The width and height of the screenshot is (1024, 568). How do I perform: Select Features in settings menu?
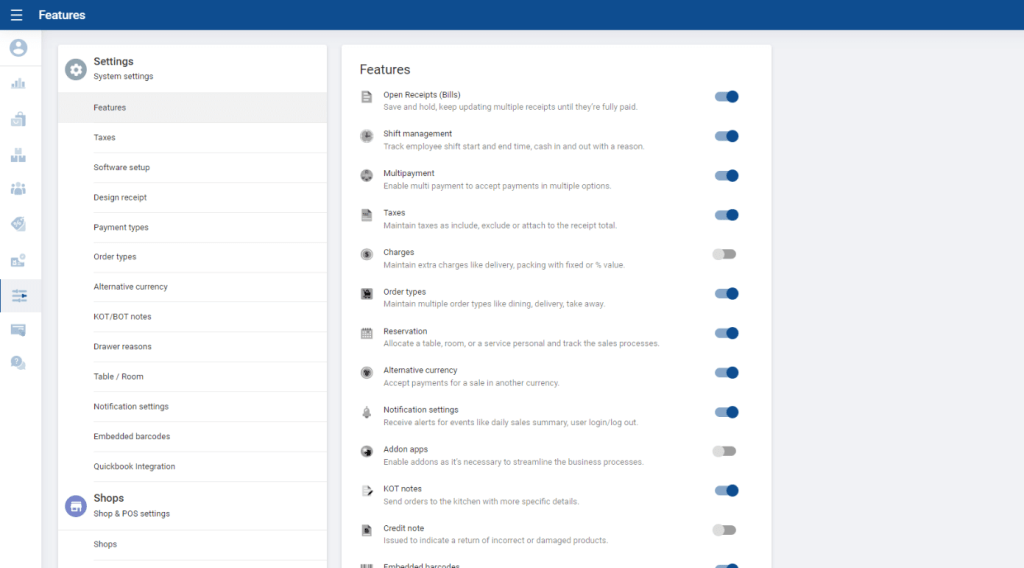[x=193, y=108]
